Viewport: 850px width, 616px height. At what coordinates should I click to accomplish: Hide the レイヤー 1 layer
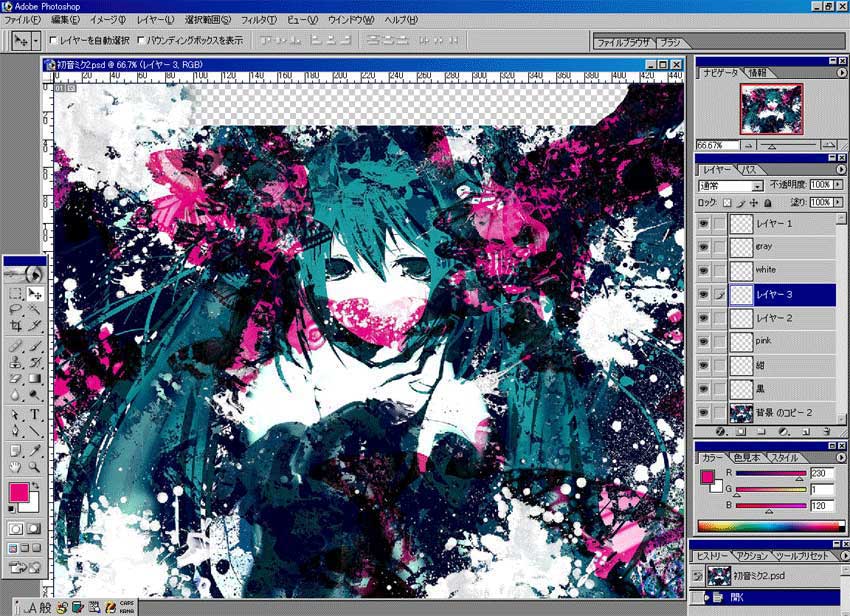coord(703,224)
